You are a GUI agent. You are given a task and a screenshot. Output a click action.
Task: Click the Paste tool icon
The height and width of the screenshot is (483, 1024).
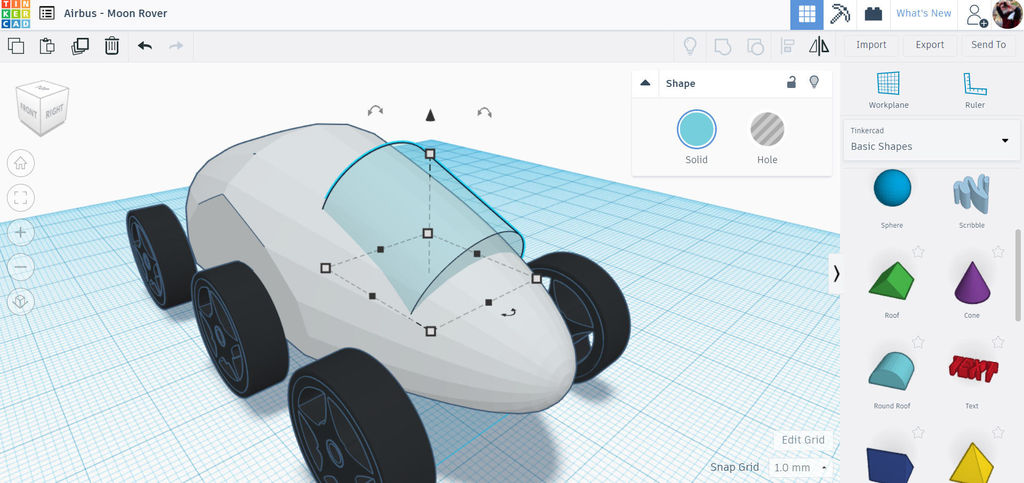(47, 46)
